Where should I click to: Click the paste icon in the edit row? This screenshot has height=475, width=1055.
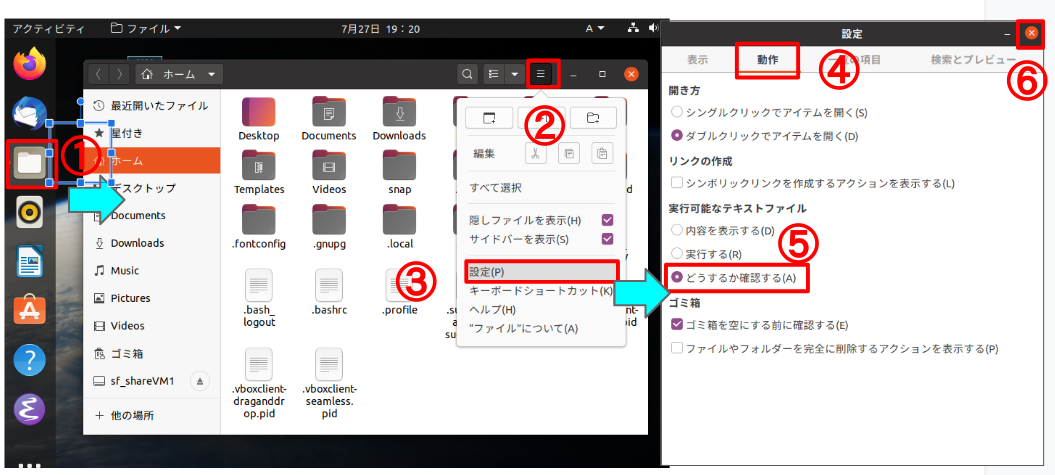(601, 153)
